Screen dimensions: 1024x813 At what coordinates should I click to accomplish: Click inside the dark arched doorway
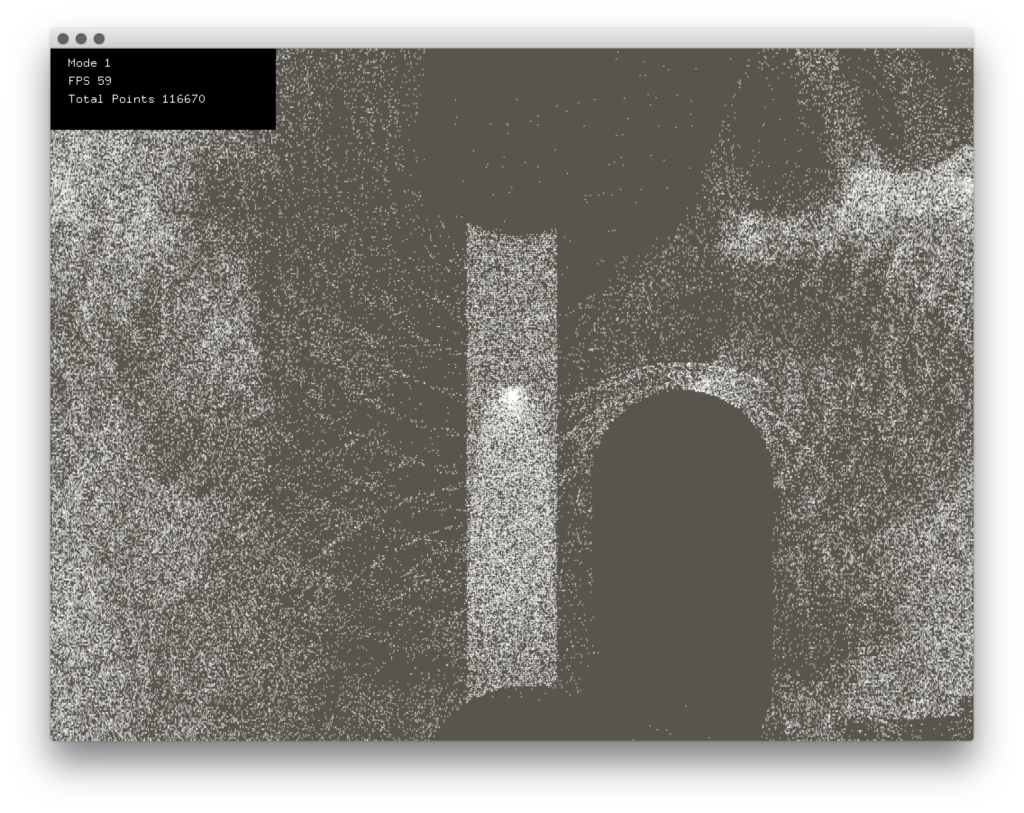pyautogui.click(x=681, y=560)
